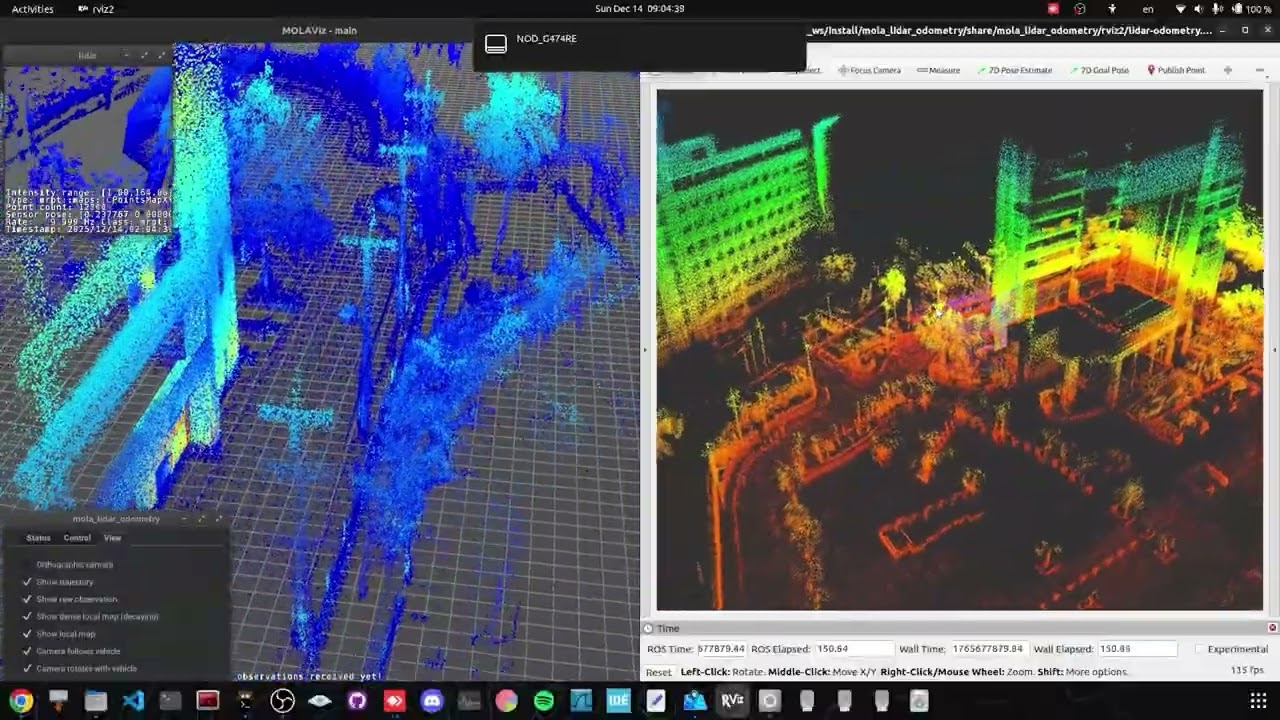Show applications grid in dock
This screenshot has height=720, width=1280.
pos(1258,701)
